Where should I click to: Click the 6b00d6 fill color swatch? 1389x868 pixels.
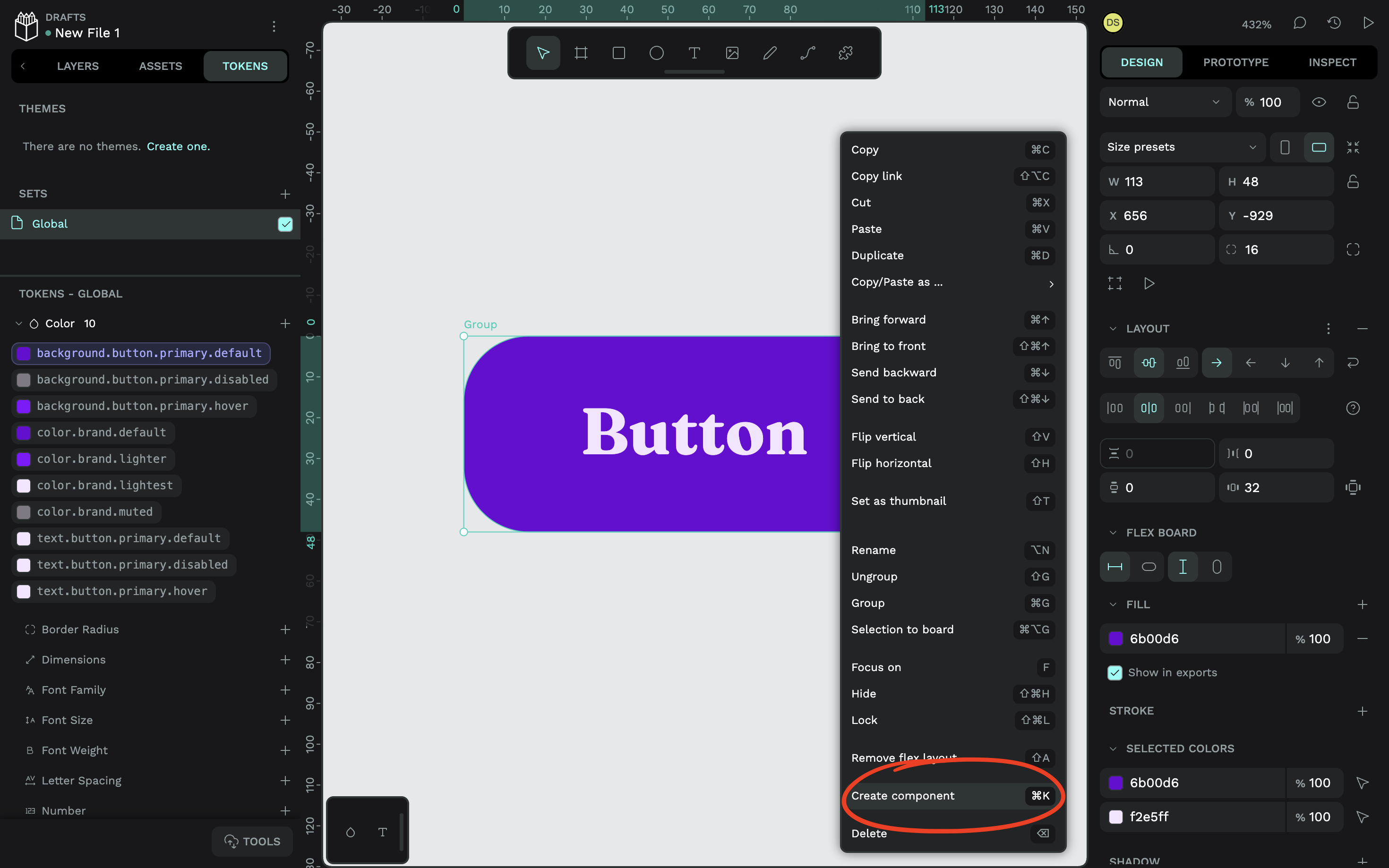point(1116,638)
